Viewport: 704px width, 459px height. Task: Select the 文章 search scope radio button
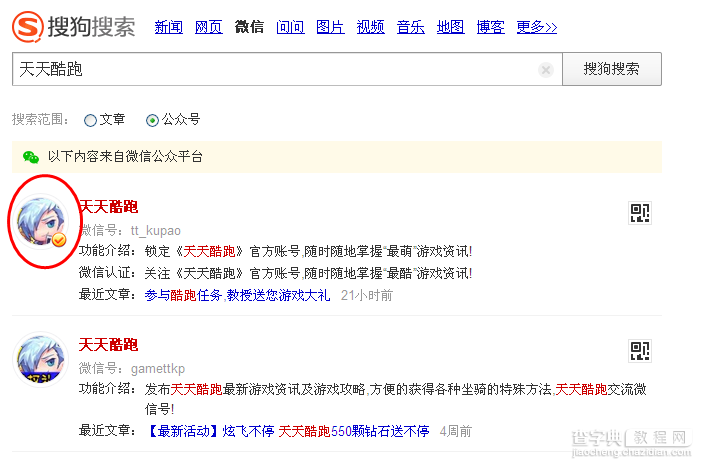pos(90,120)
